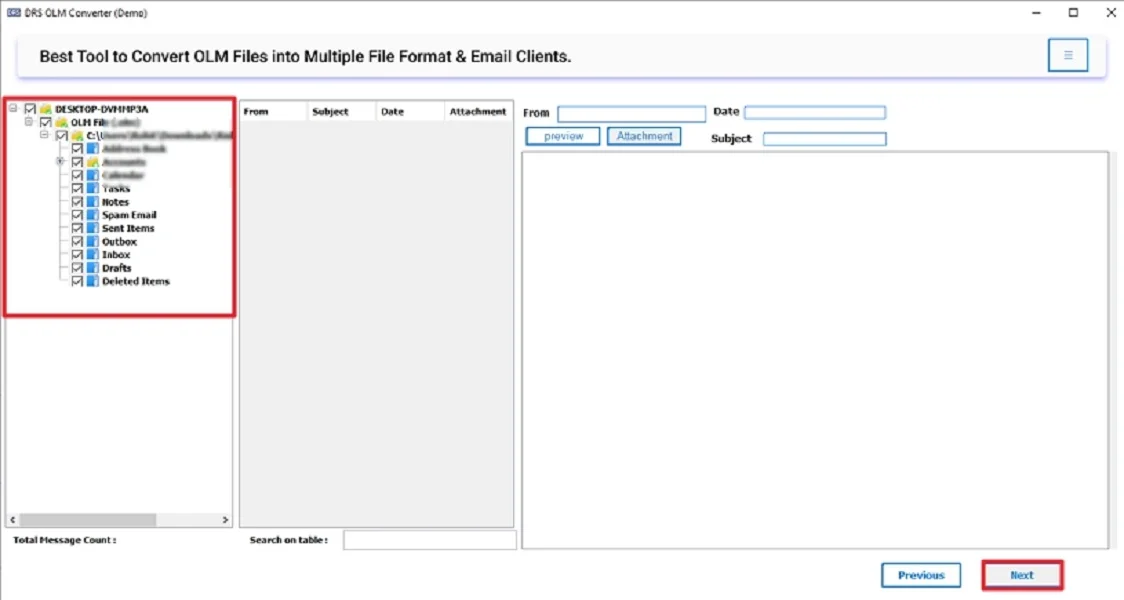The width and height of the screenshot is (1124, 600).
Task: Expand the Accounts tree node
Action: tap(60, 161)
